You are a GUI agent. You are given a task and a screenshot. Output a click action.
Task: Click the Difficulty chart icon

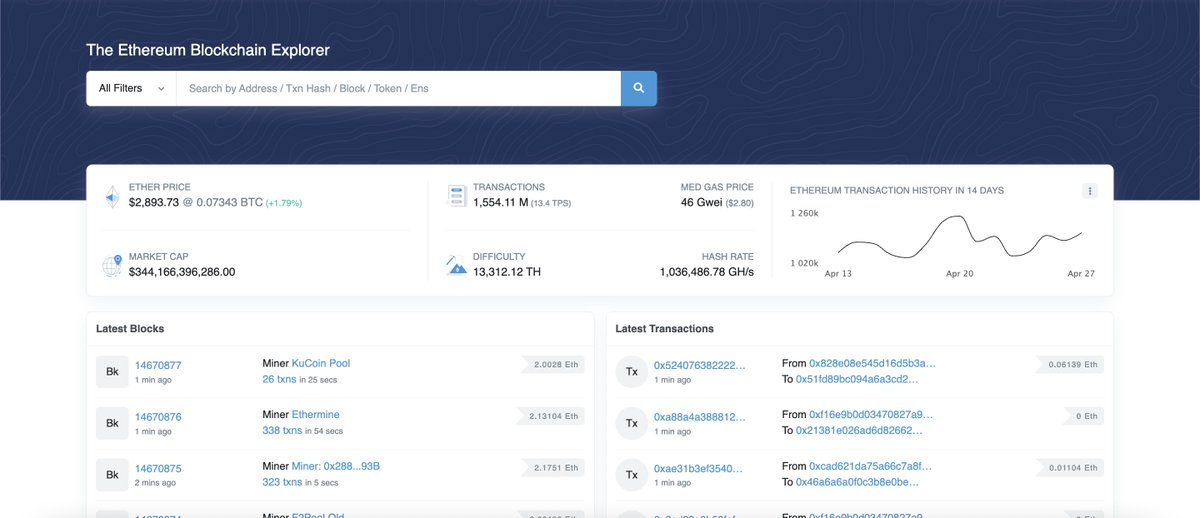coord(457,265)
